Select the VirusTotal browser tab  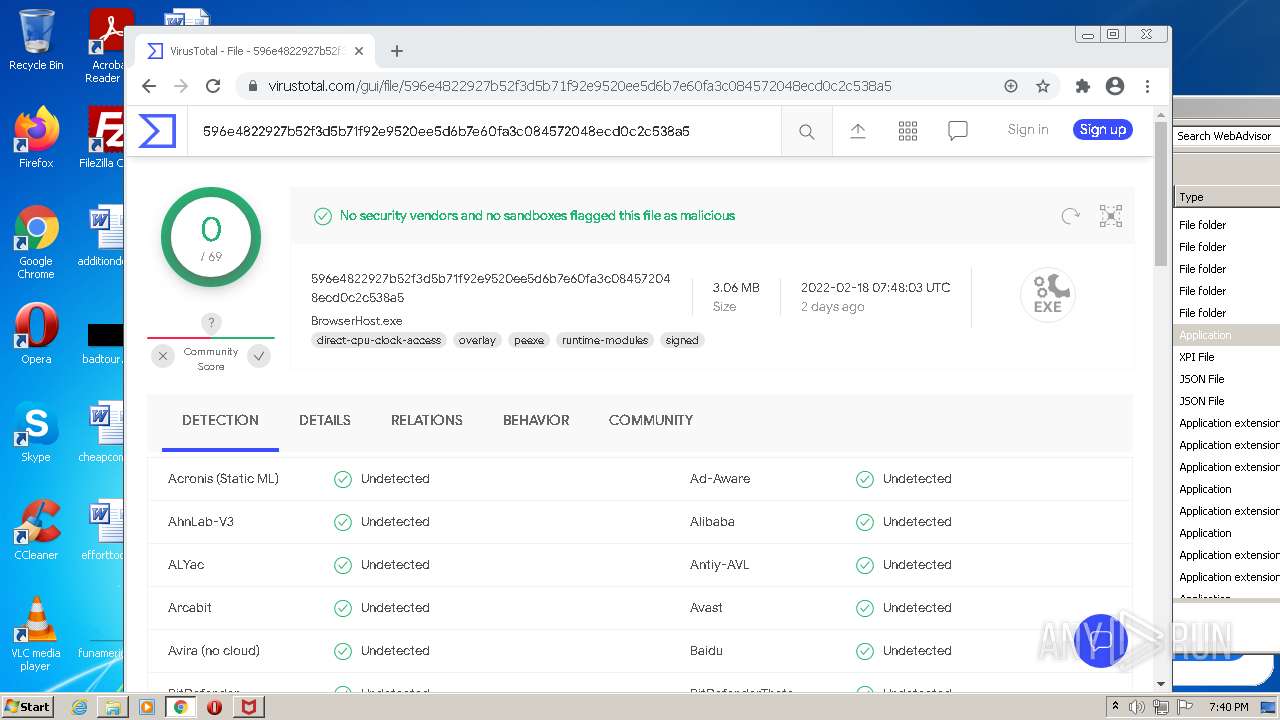(254, 51)
